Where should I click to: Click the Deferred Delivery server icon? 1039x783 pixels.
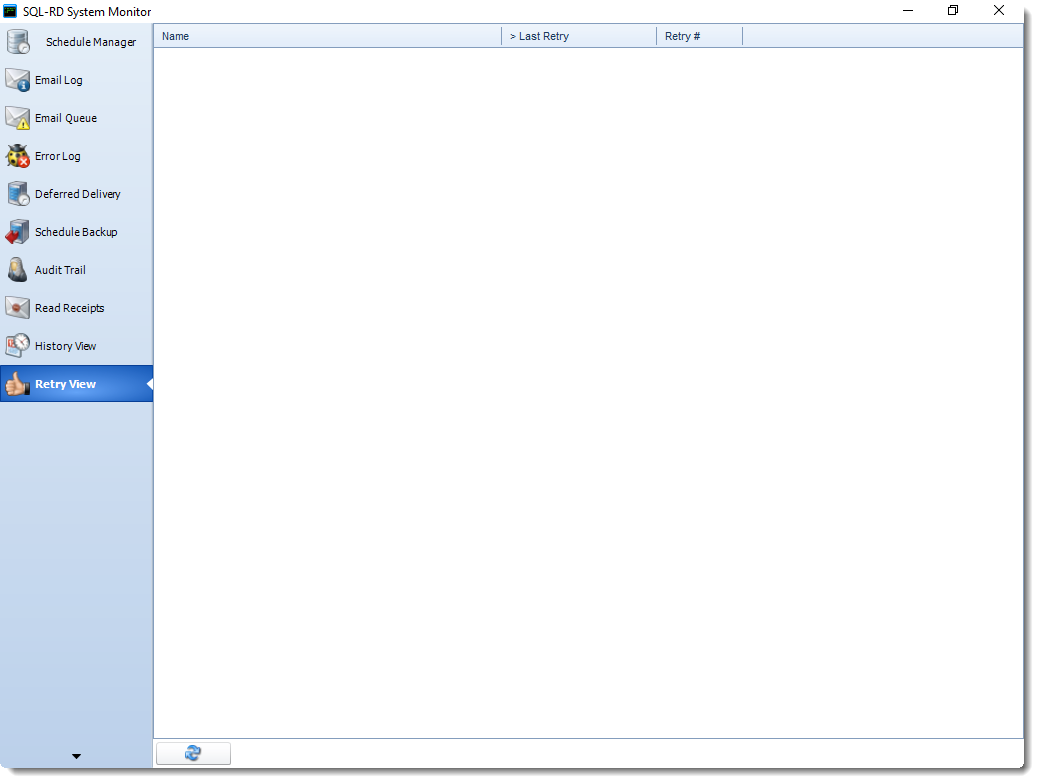(18, 194)
